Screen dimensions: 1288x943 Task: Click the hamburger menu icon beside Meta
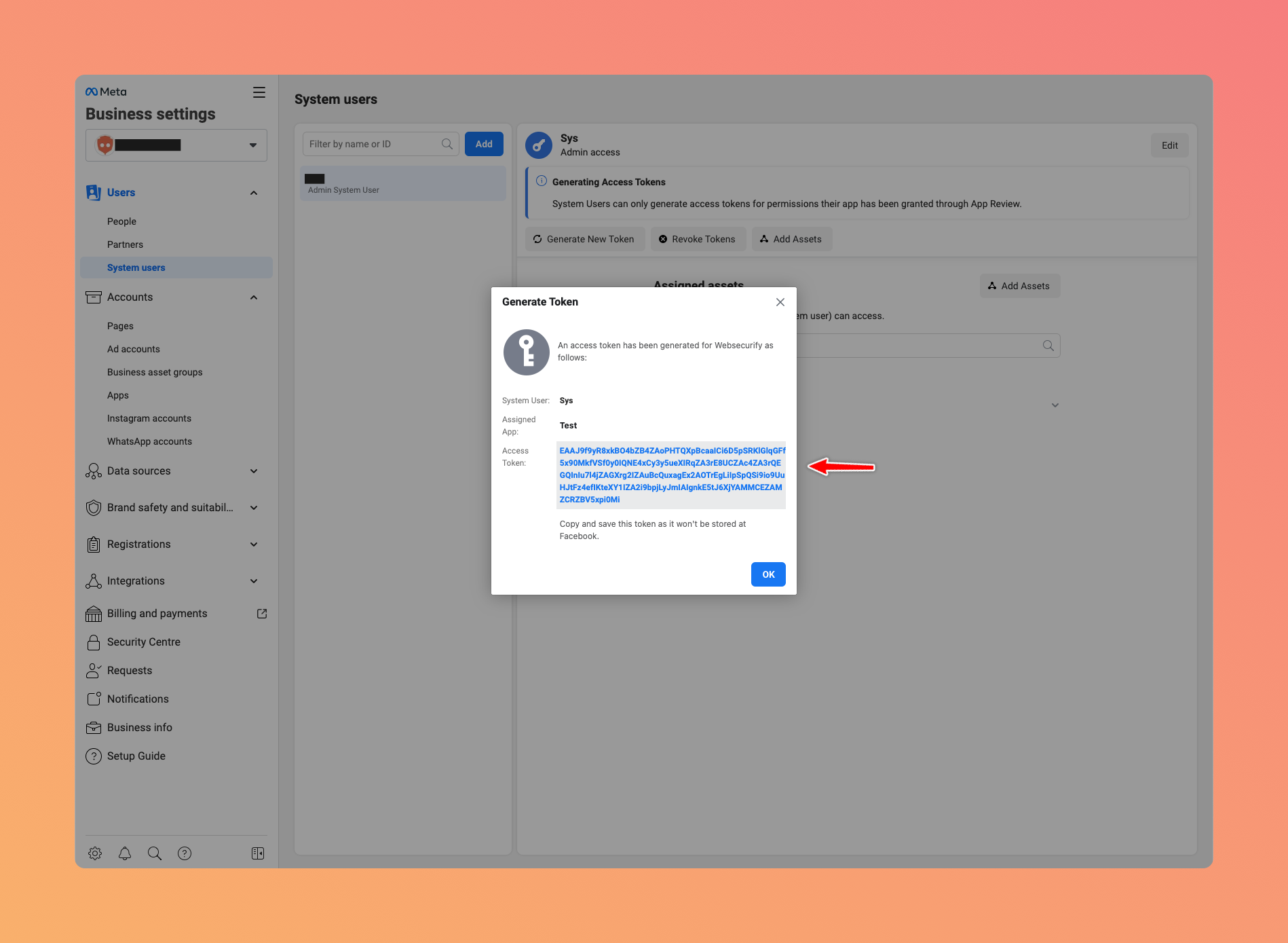259,92
